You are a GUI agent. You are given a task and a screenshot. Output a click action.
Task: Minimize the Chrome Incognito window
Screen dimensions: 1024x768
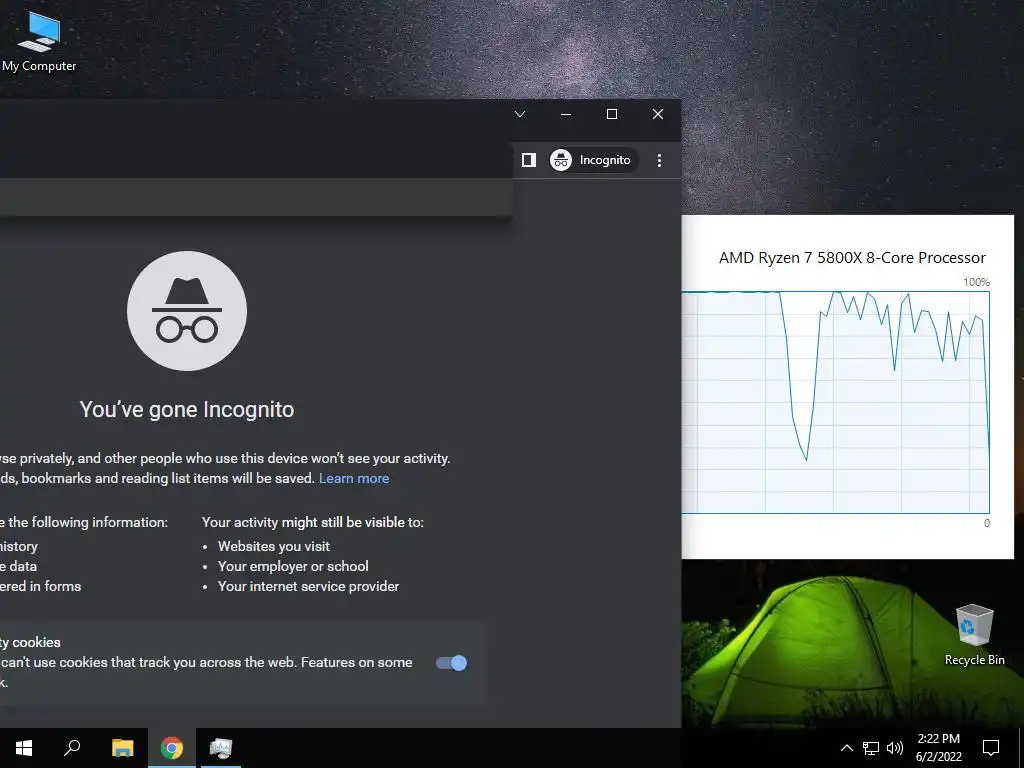pos(566,114)
